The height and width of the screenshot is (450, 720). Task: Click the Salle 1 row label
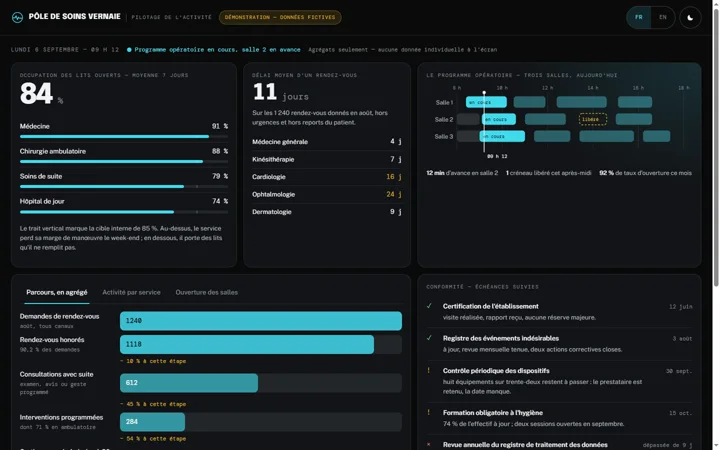click(x=444, y=102)
